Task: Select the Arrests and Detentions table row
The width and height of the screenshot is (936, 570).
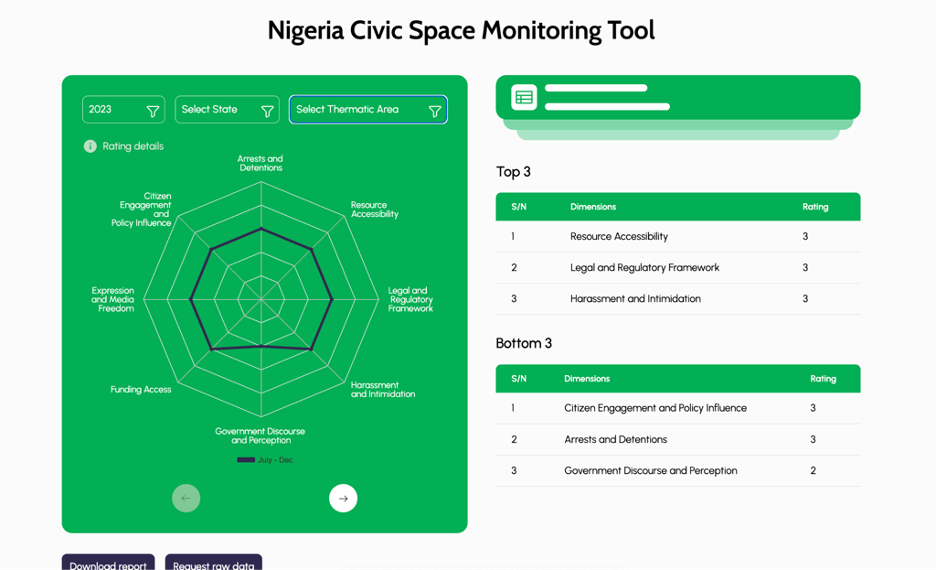Action: pyautogui.click(x=678, y=440)
